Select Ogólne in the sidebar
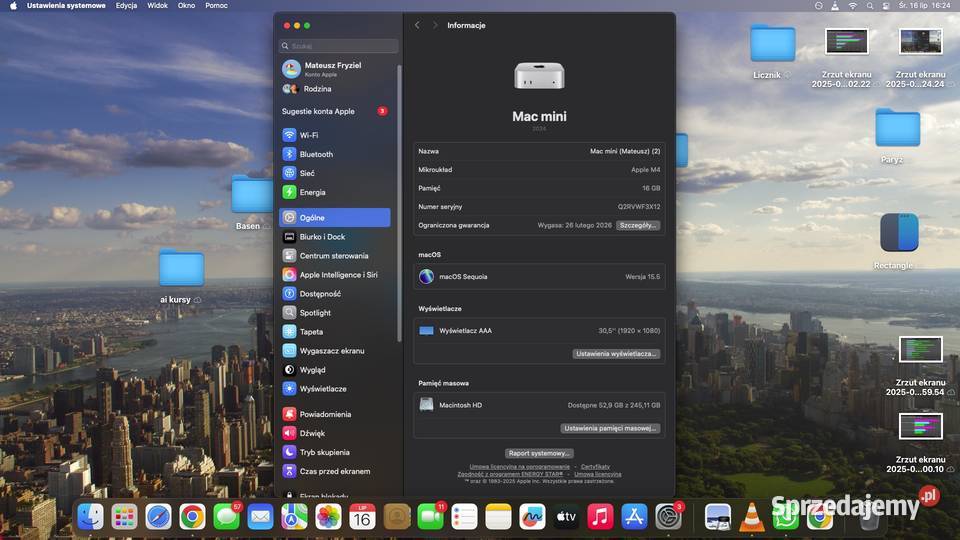 coord(334,217)
